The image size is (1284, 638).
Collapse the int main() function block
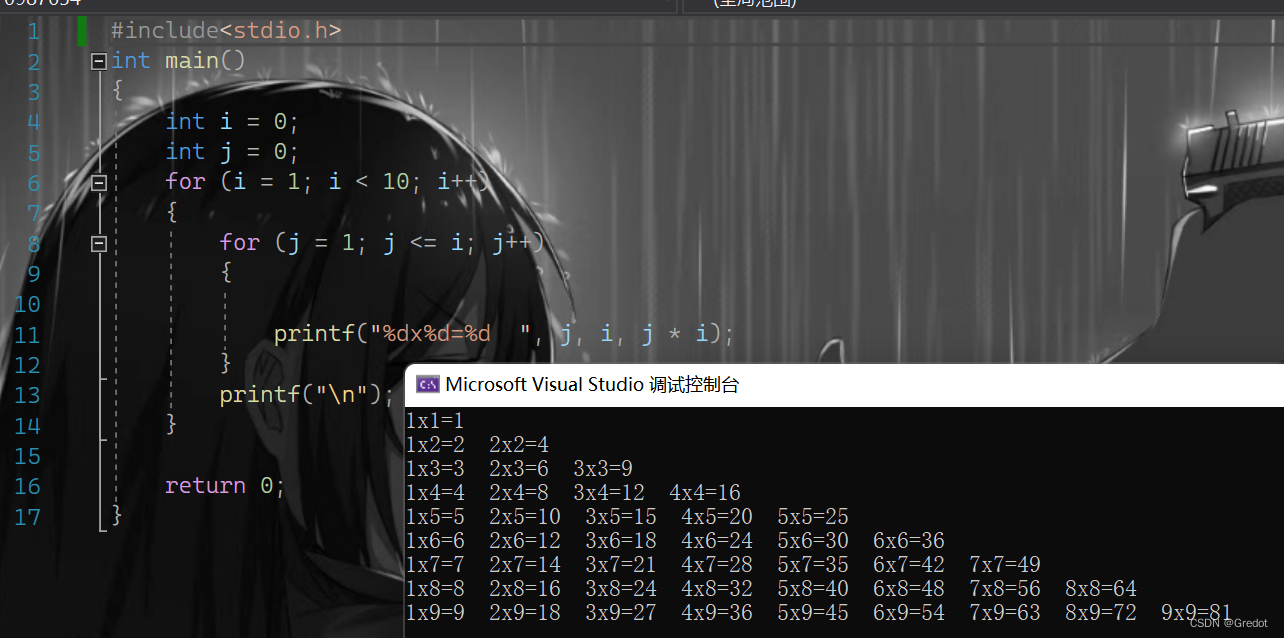pyautogui.click(x=98, y=62)
